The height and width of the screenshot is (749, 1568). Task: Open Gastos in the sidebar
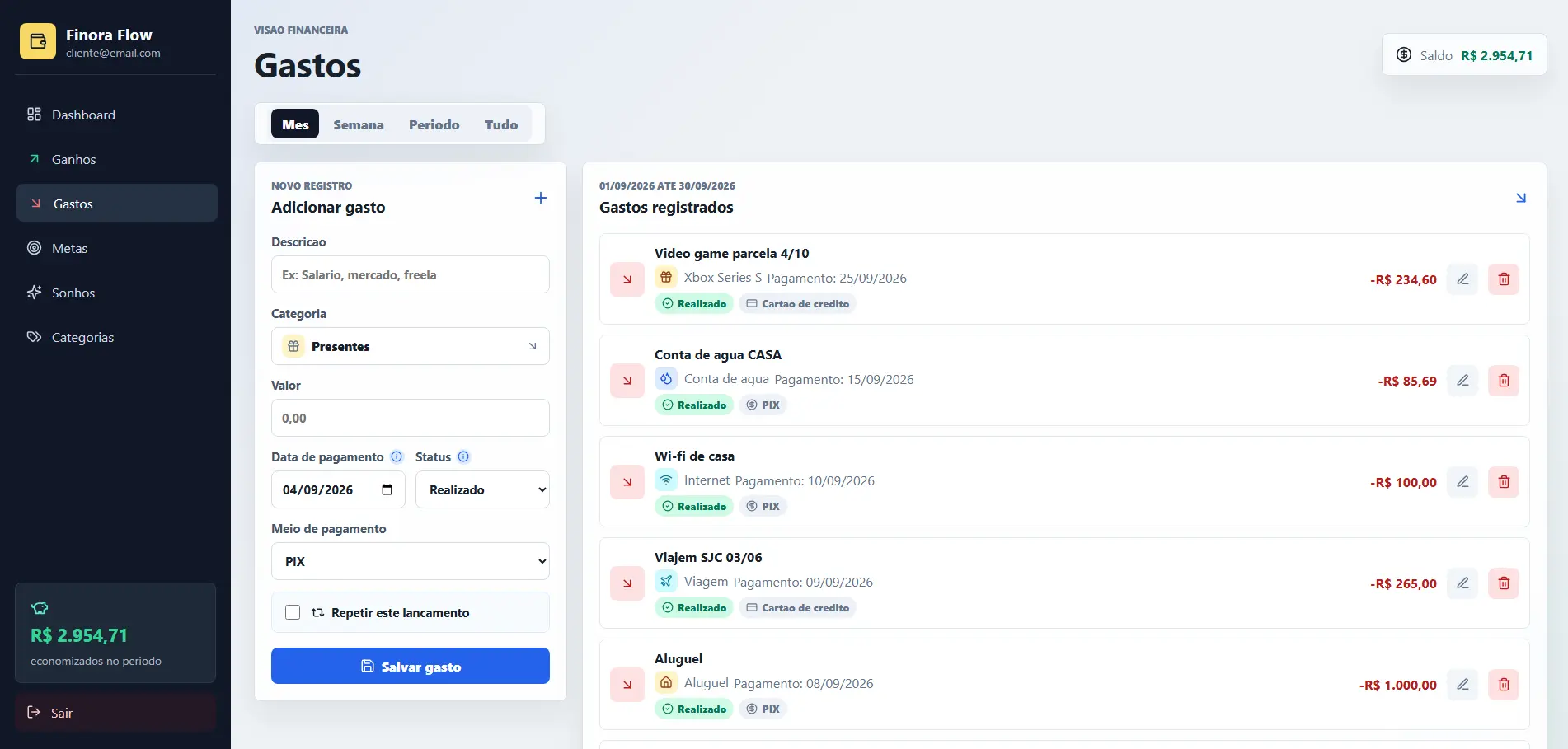point(117,204)
